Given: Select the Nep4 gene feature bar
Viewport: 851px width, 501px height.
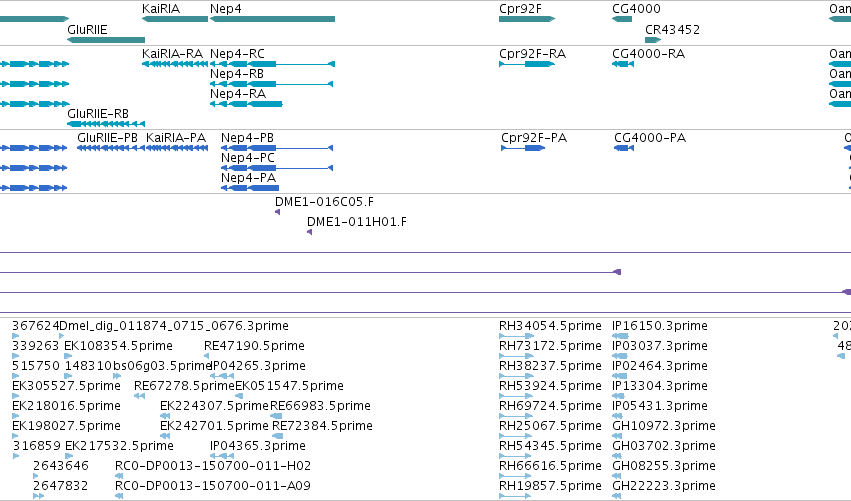Looking at the screenshot, I should pos(272,19).
